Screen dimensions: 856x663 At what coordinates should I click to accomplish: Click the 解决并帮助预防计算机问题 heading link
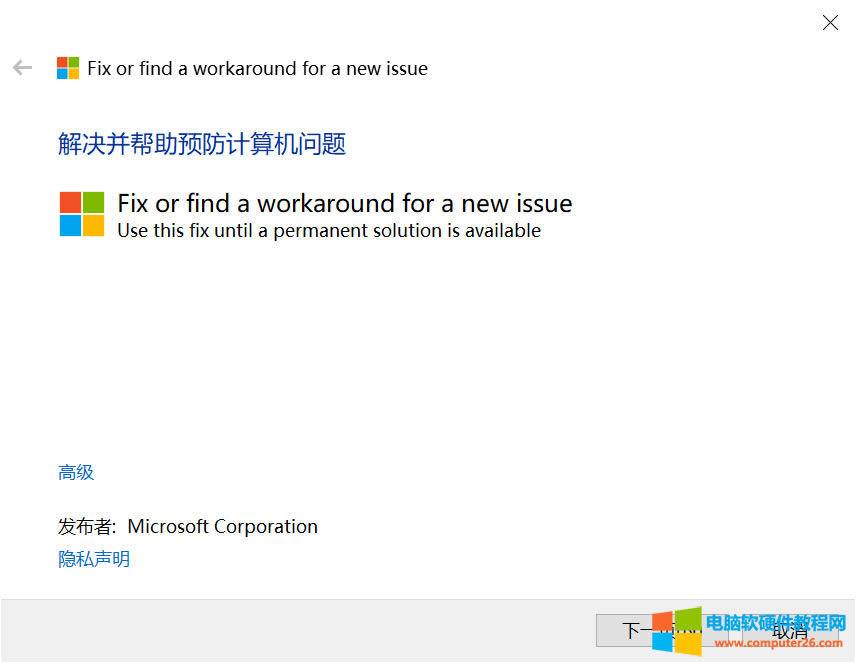(201, 144)
